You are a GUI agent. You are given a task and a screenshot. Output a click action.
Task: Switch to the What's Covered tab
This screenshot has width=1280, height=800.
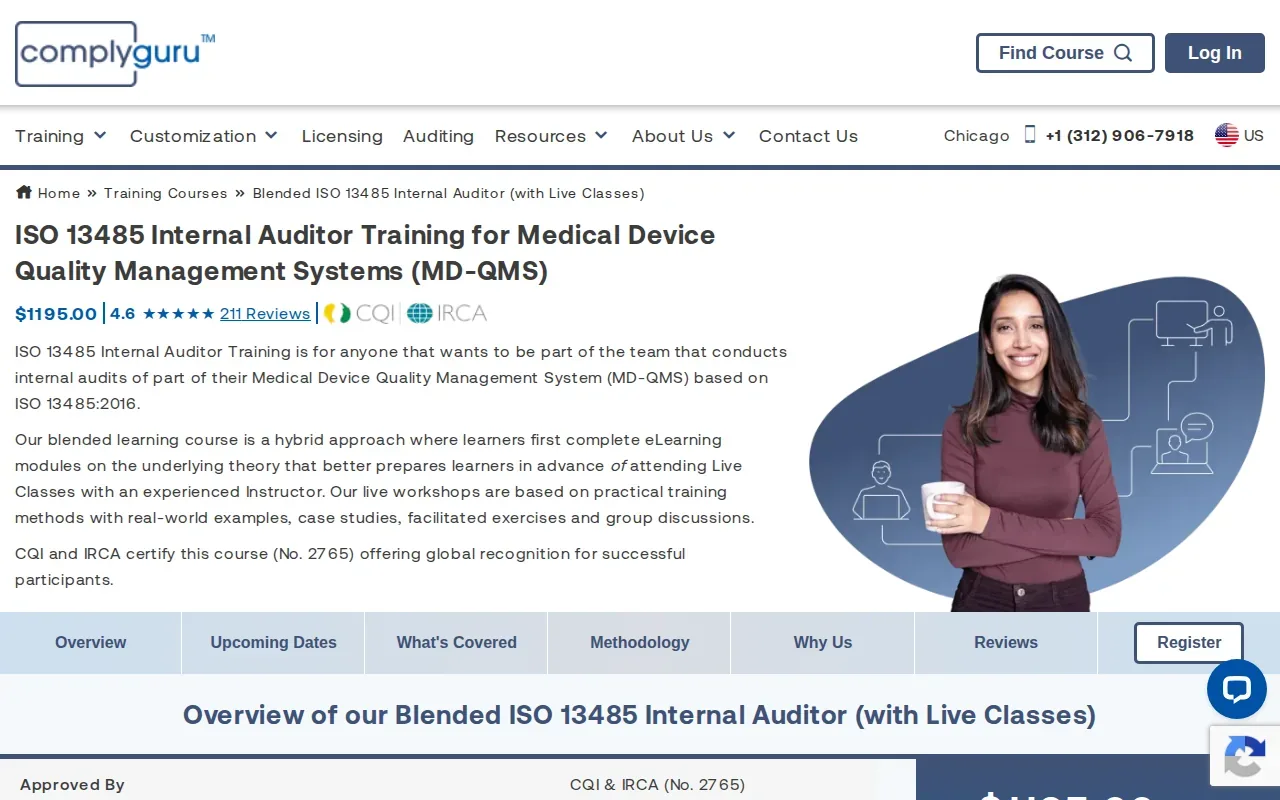pyautogui.click(x=457, y=643)
